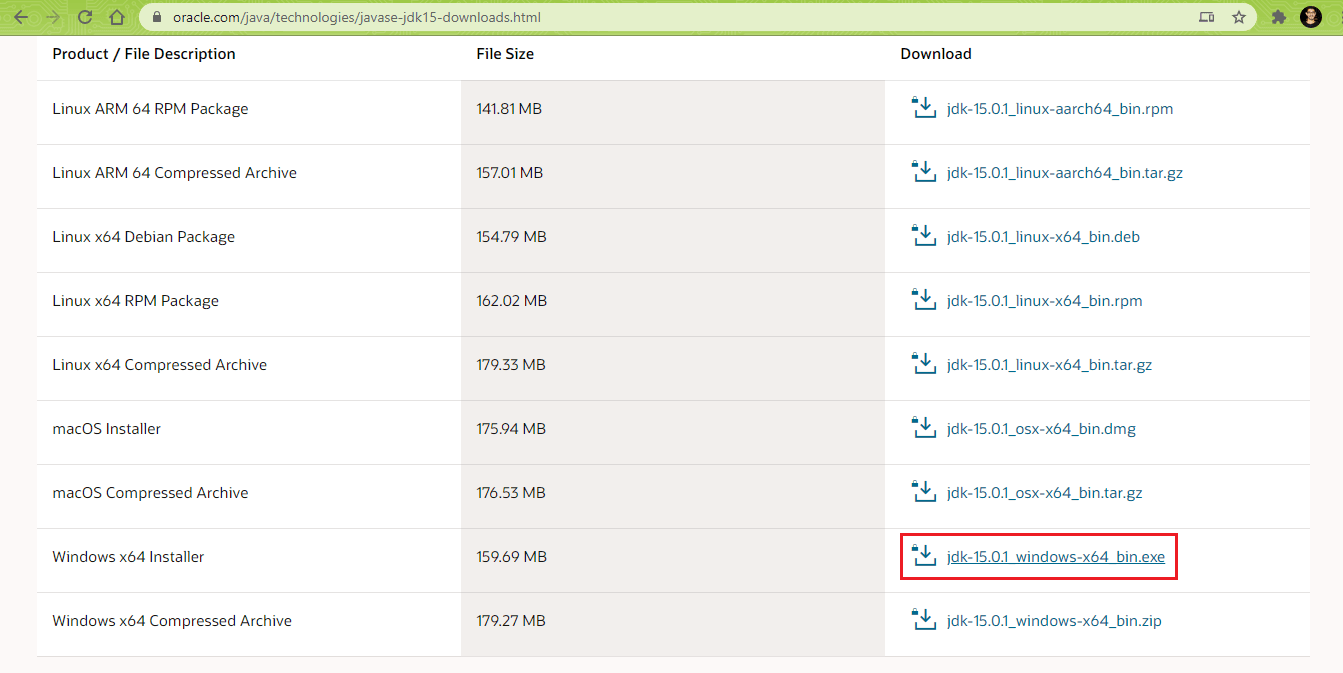Viewport: 1343px width, 673px height.
Task: Select the jdk-15.0.1_linux-x64_bin.deb link
Action: click(1043, 237)
